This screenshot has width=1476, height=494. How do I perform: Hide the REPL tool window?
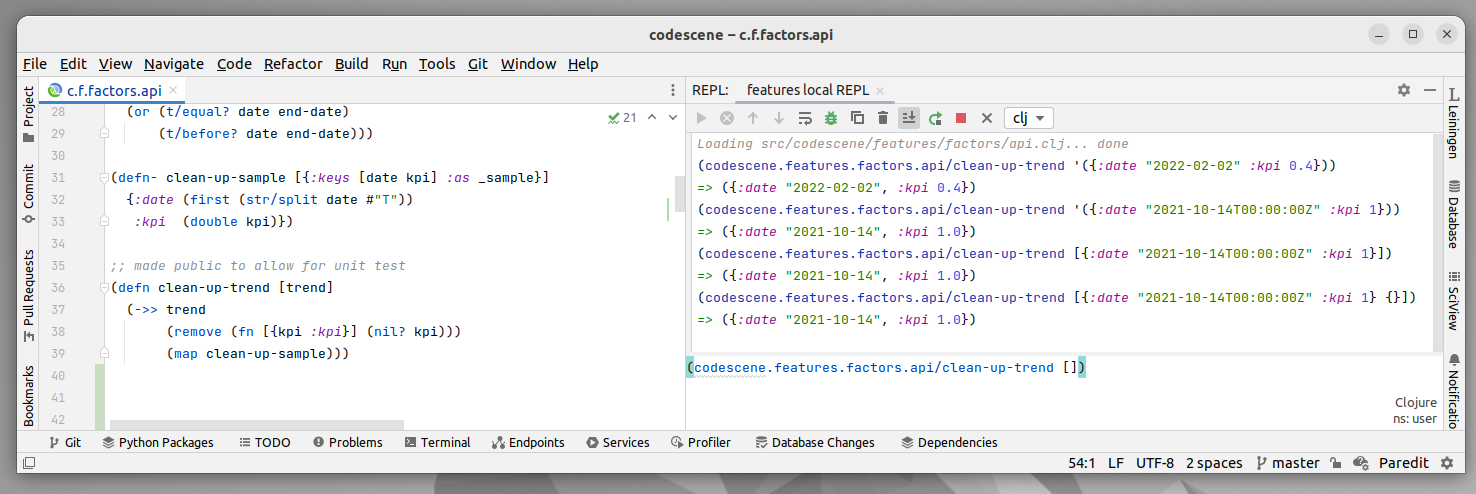point(1430,90)
